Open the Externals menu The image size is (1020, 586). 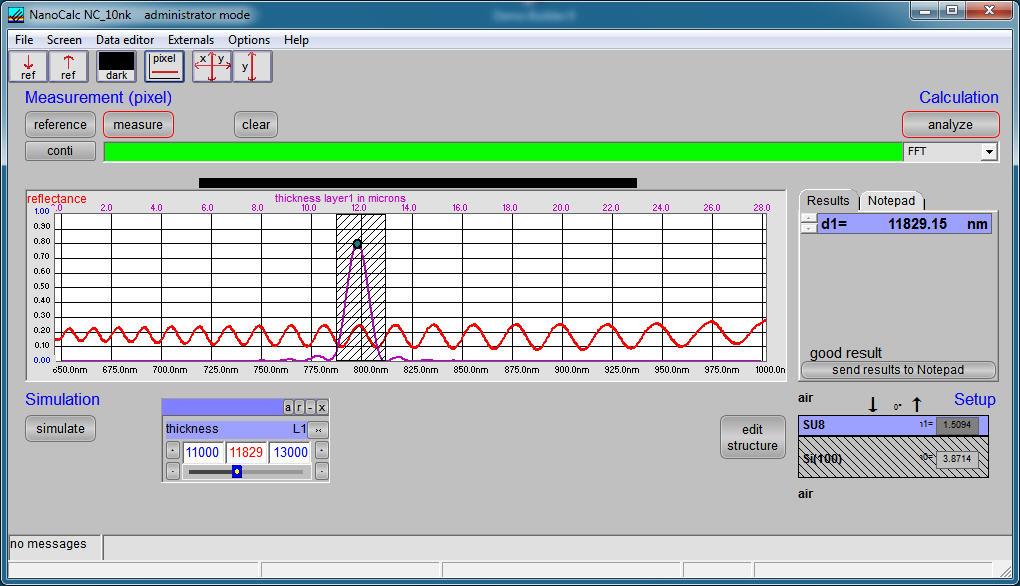191,40
